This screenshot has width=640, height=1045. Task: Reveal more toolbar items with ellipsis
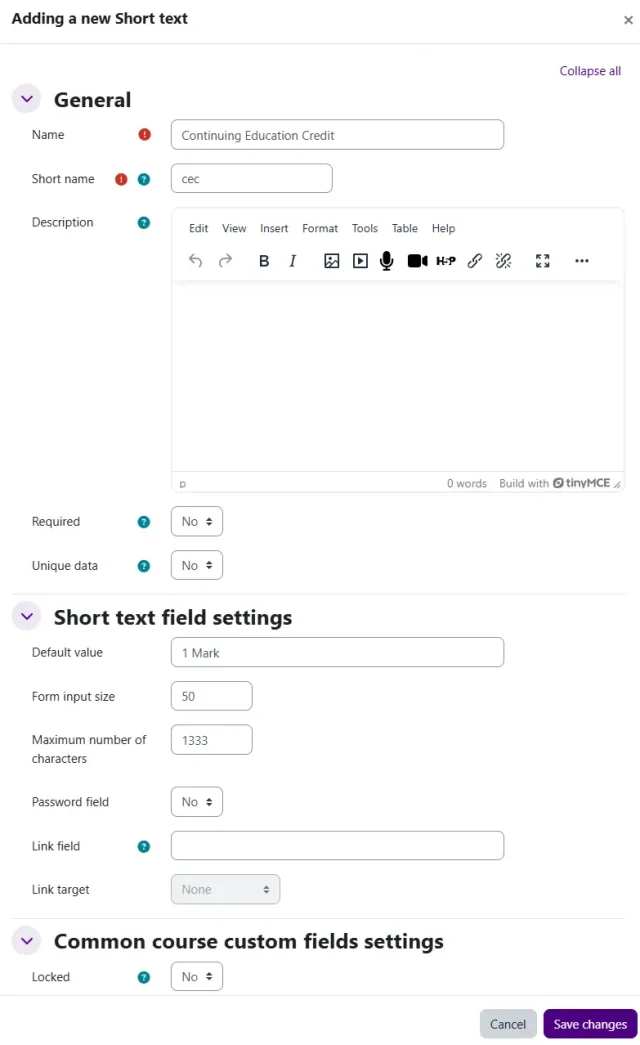(x=582, y=261)
